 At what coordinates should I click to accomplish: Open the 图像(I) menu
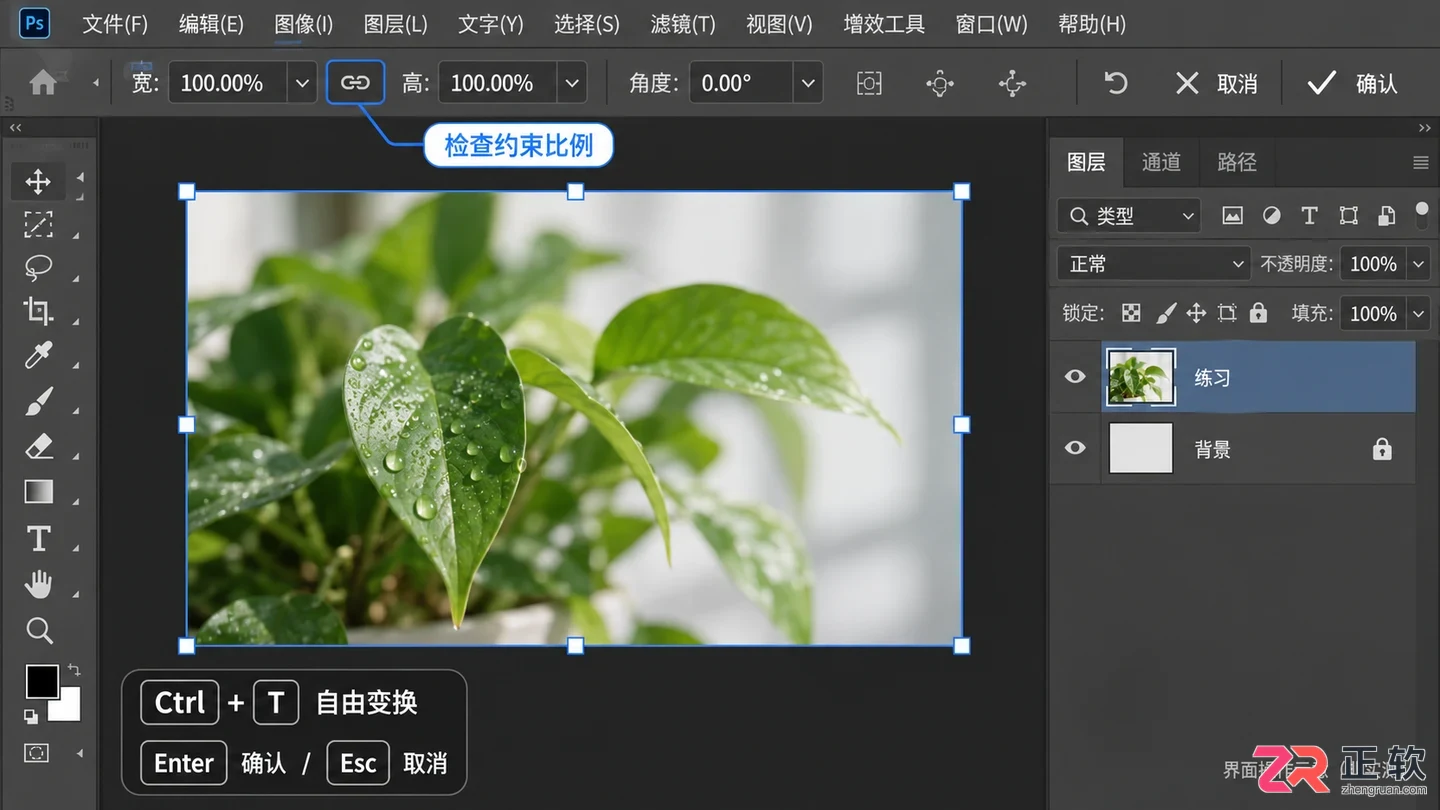pyautogui.click(x=304, y=24)
